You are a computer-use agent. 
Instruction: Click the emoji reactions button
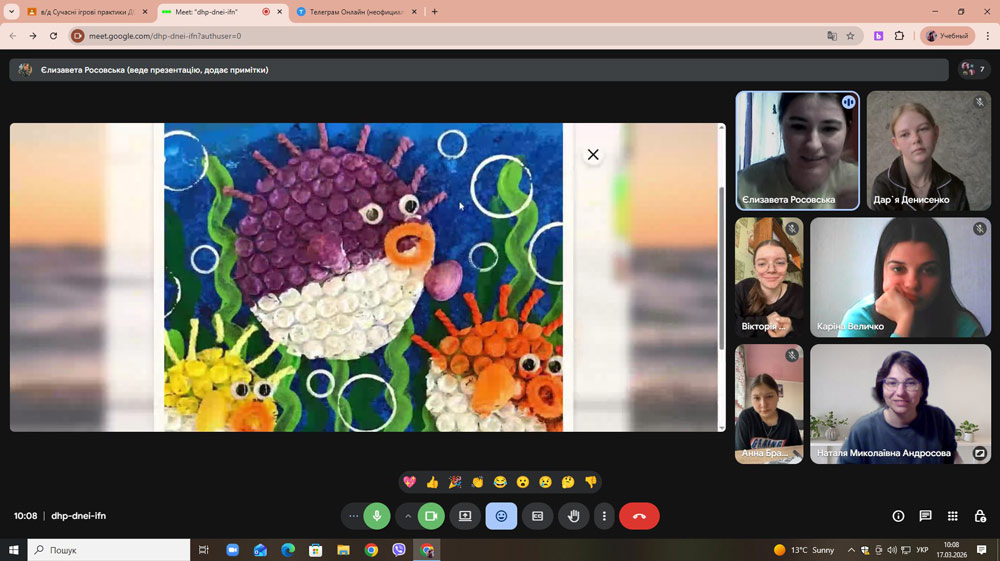501,516
